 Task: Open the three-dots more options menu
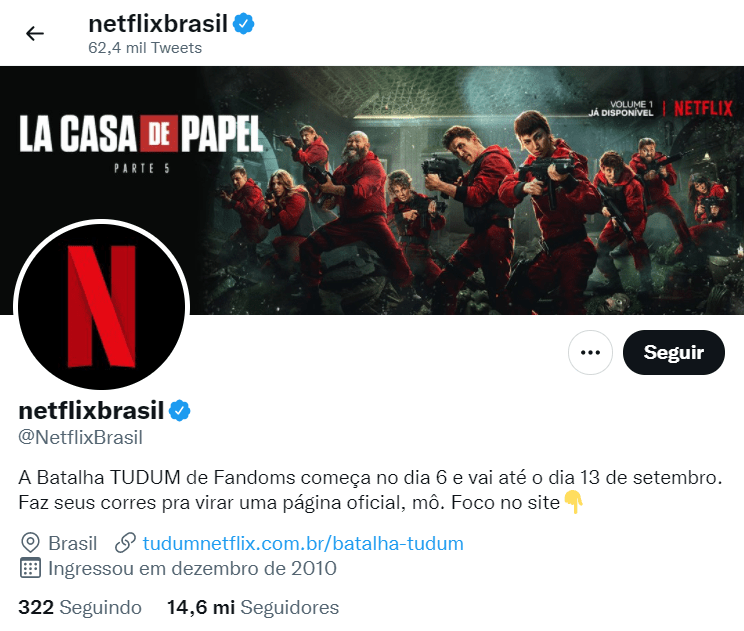(590, 353)
